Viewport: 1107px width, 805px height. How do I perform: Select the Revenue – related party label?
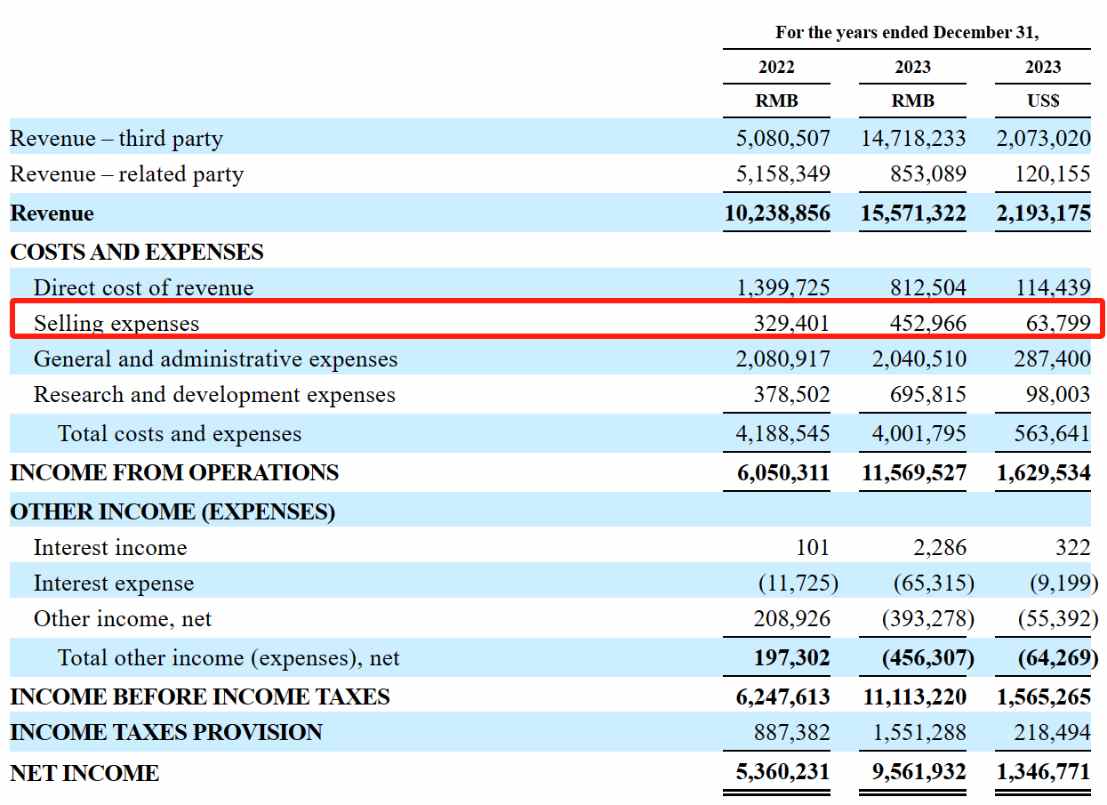point(127,174)
